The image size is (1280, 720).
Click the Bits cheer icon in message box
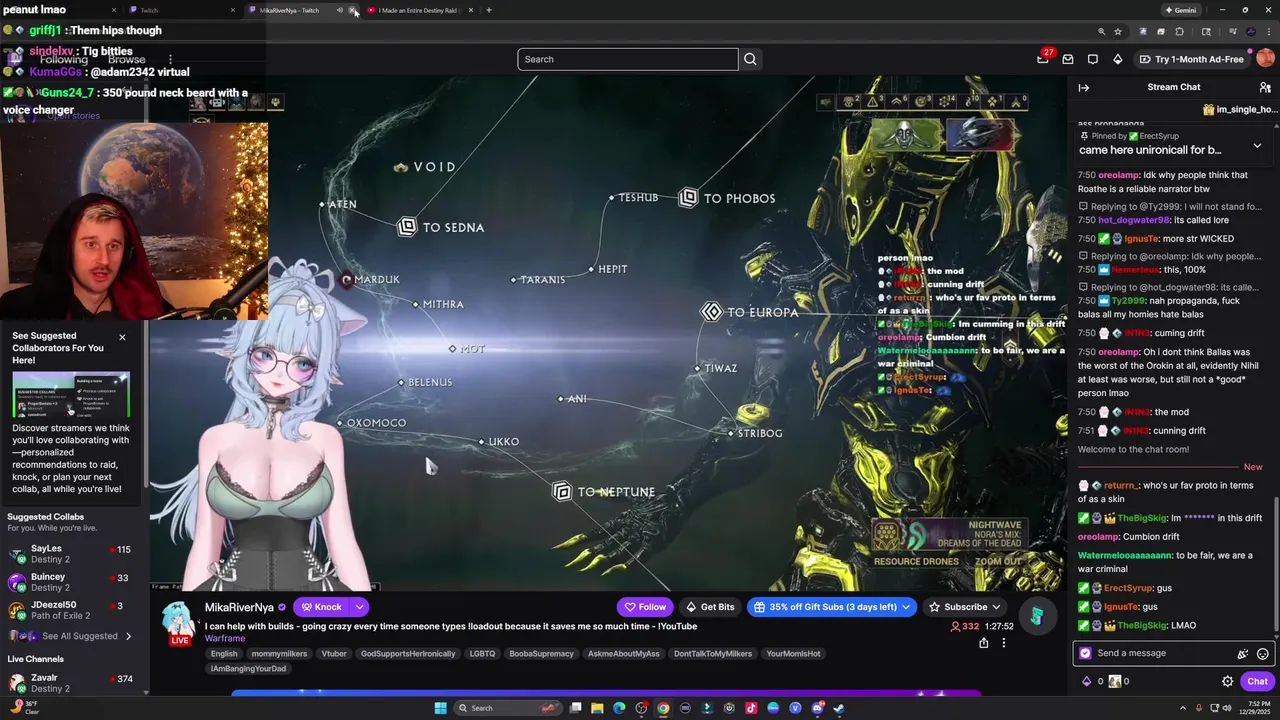(x=1243, y=653)
